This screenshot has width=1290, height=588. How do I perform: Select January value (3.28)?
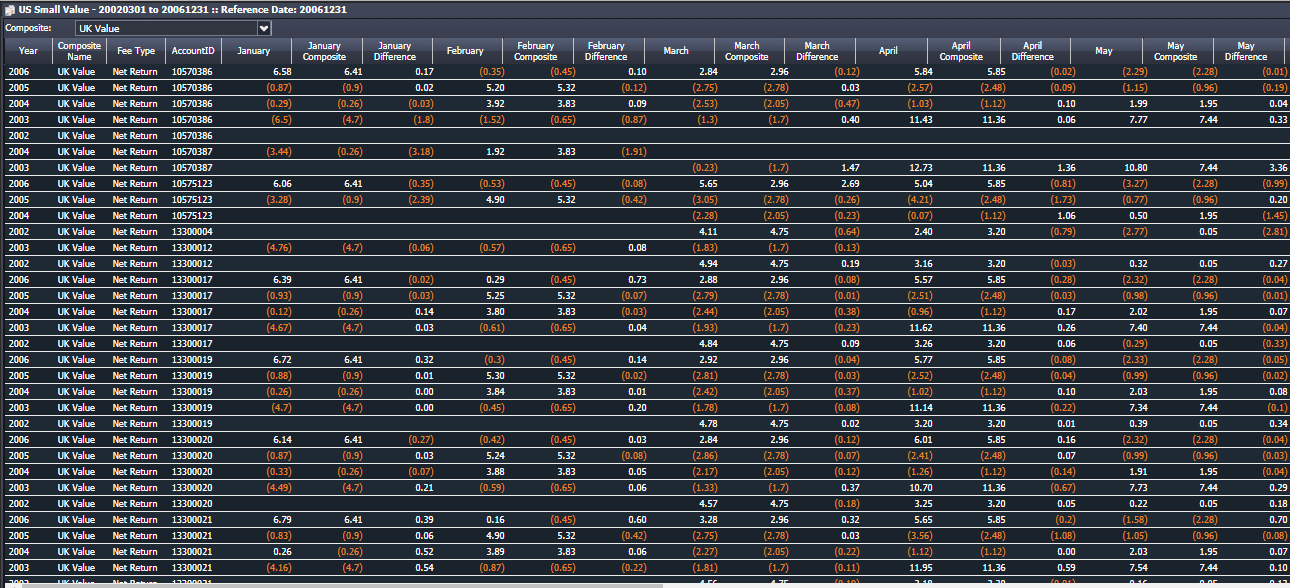(278, 200)
